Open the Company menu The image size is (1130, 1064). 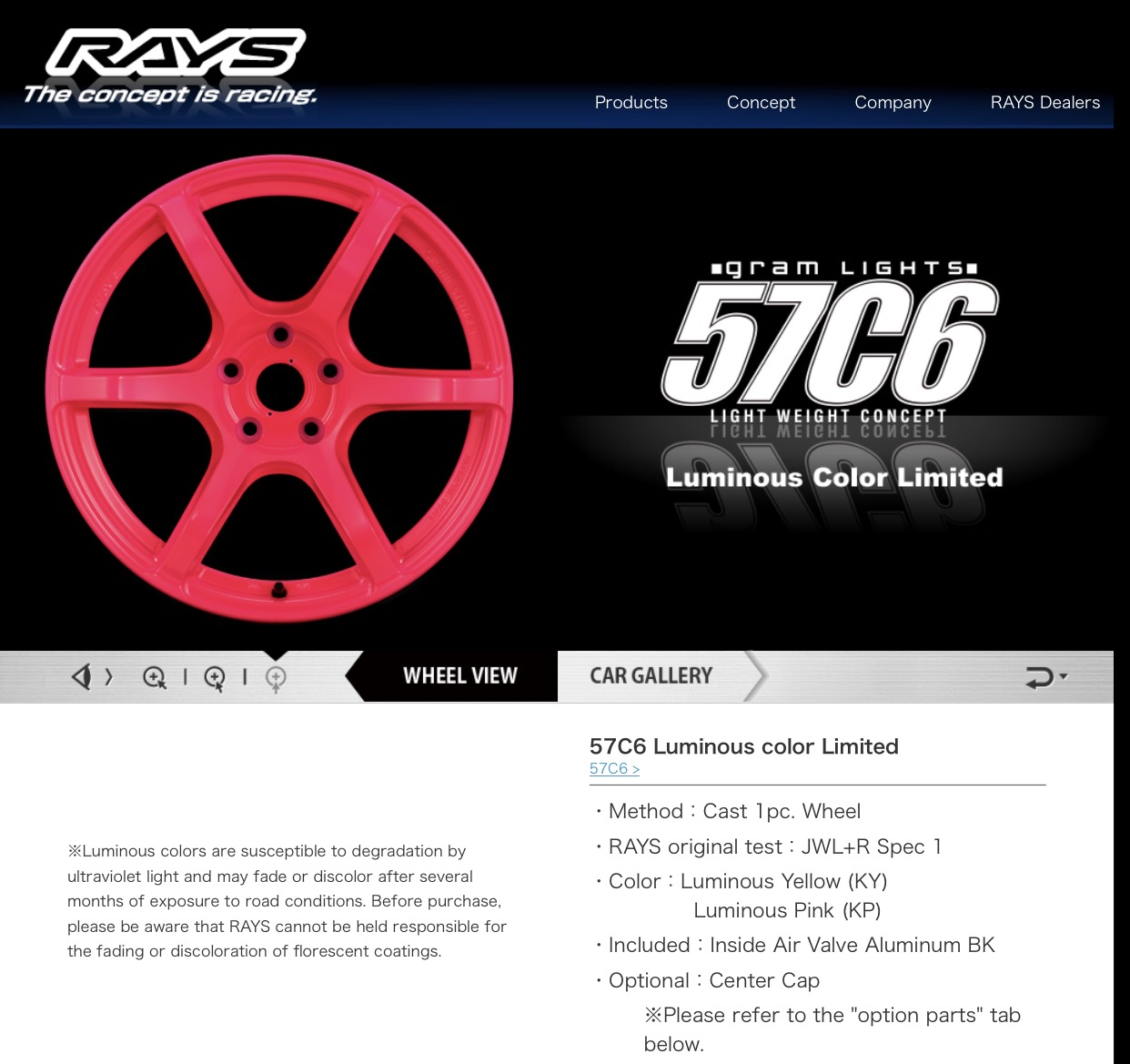point(893,102)
